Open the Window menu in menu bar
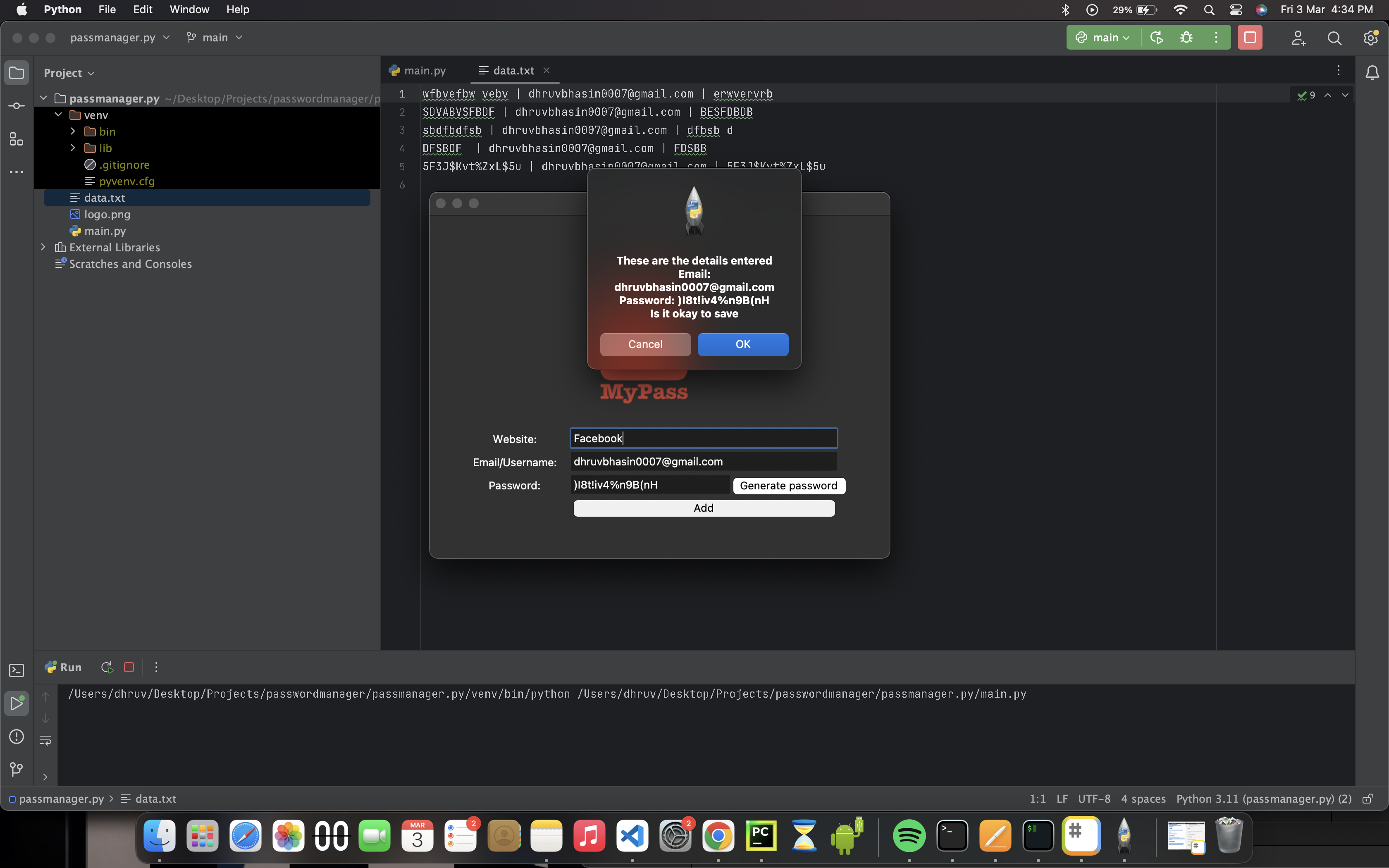 [x=189, y=9]
